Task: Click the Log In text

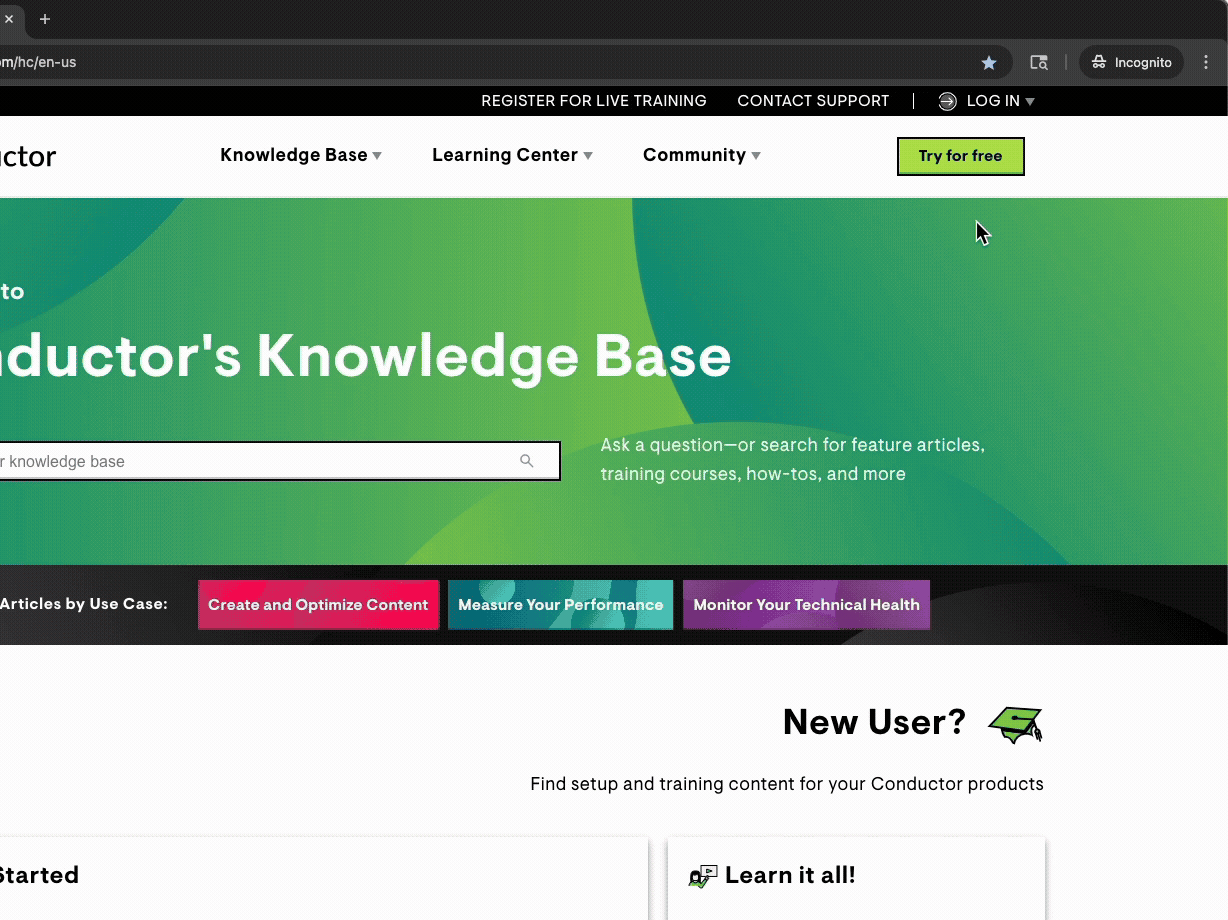Action: tap(993, 101)
